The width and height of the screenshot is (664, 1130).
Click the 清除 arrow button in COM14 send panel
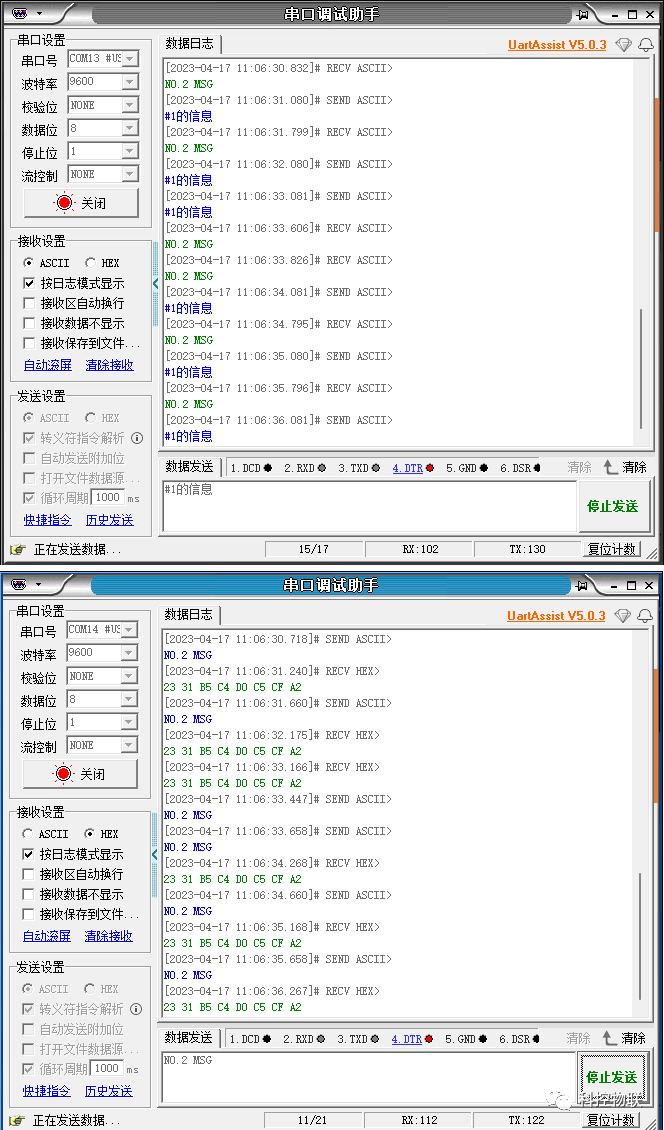tap(624, 1038)
